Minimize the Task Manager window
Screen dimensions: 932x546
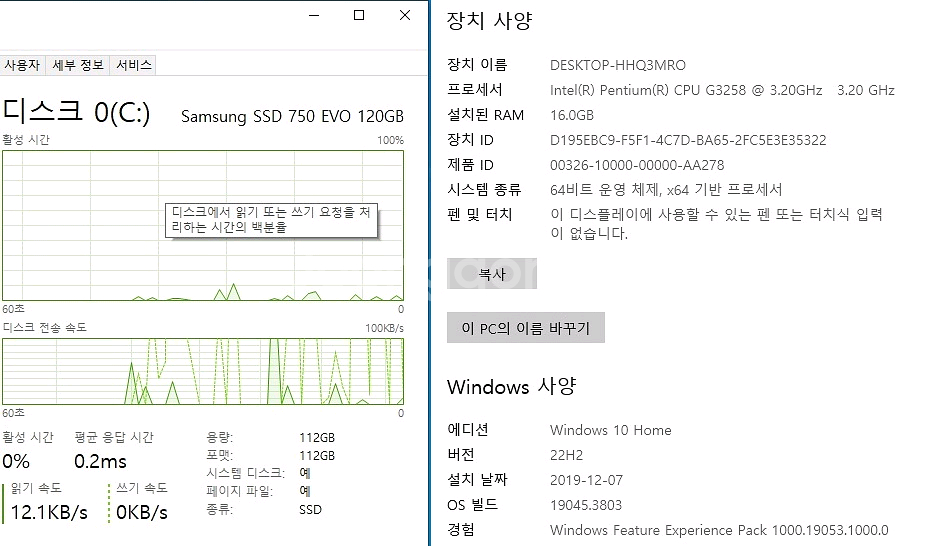click(x=314, y=15)
